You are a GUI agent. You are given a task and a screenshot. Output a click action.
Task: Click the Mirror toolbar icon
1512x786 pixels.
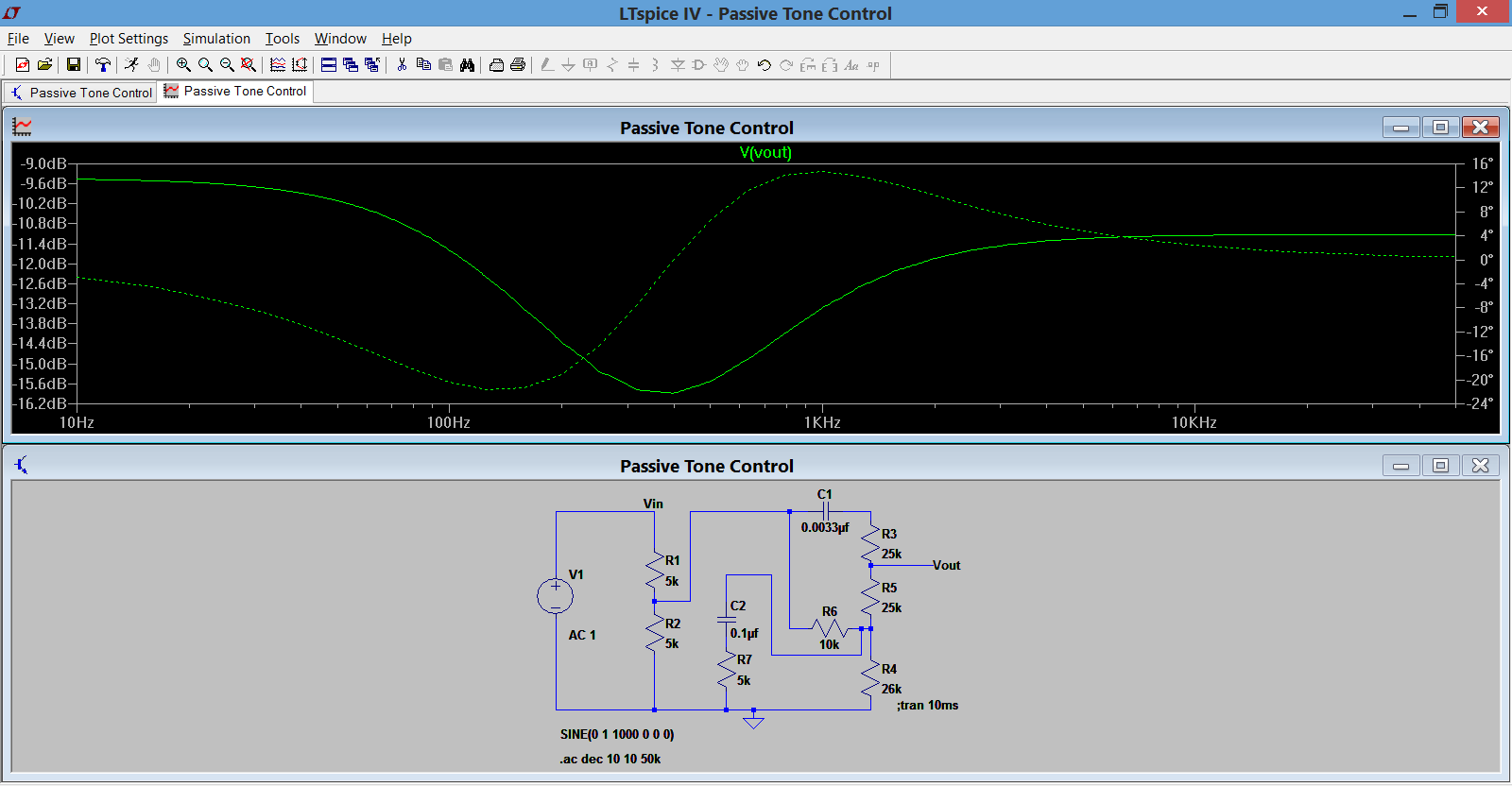tap(830, 65)
